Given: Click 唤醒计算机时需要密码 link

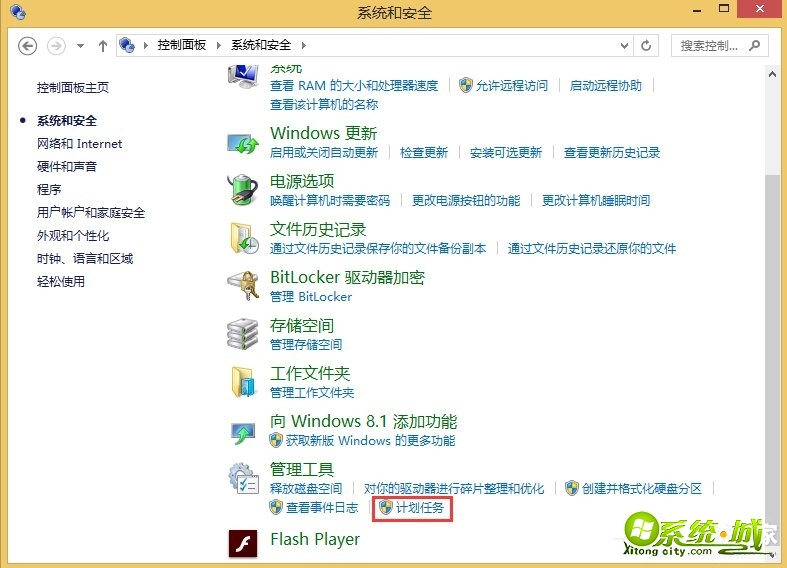Looking at the screenshot, I should click(x=330, y=201).
